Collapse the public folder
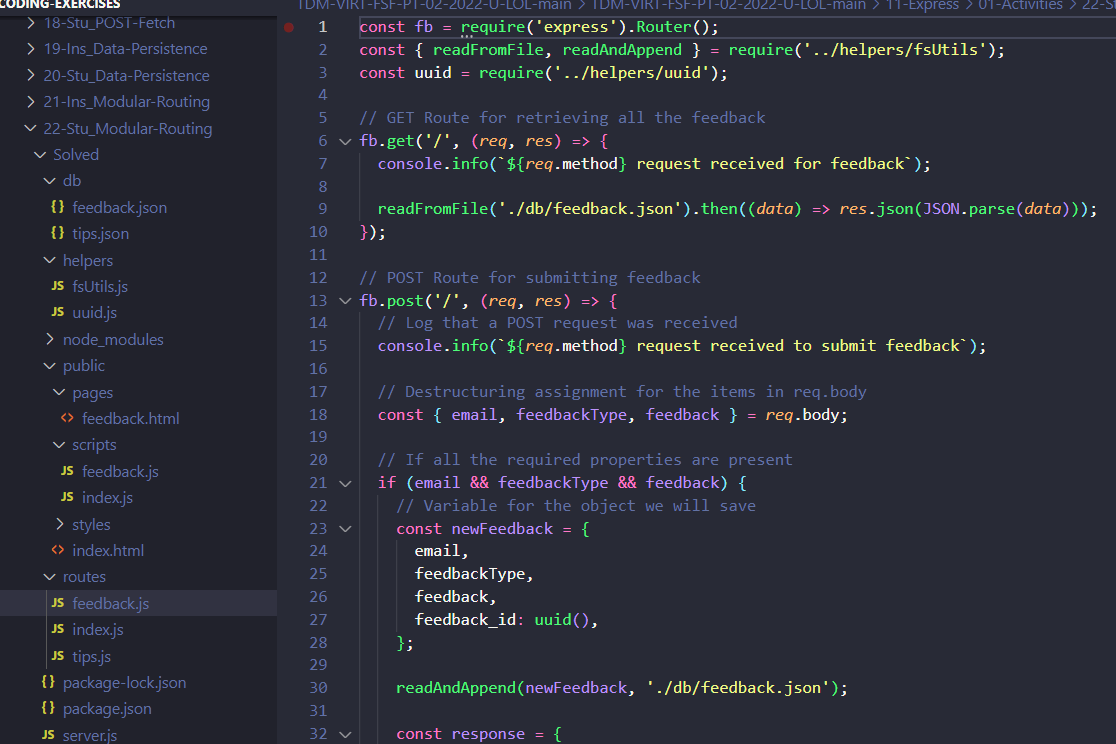The height and width of the screenshot is (744, 1116). click(50, 366)
